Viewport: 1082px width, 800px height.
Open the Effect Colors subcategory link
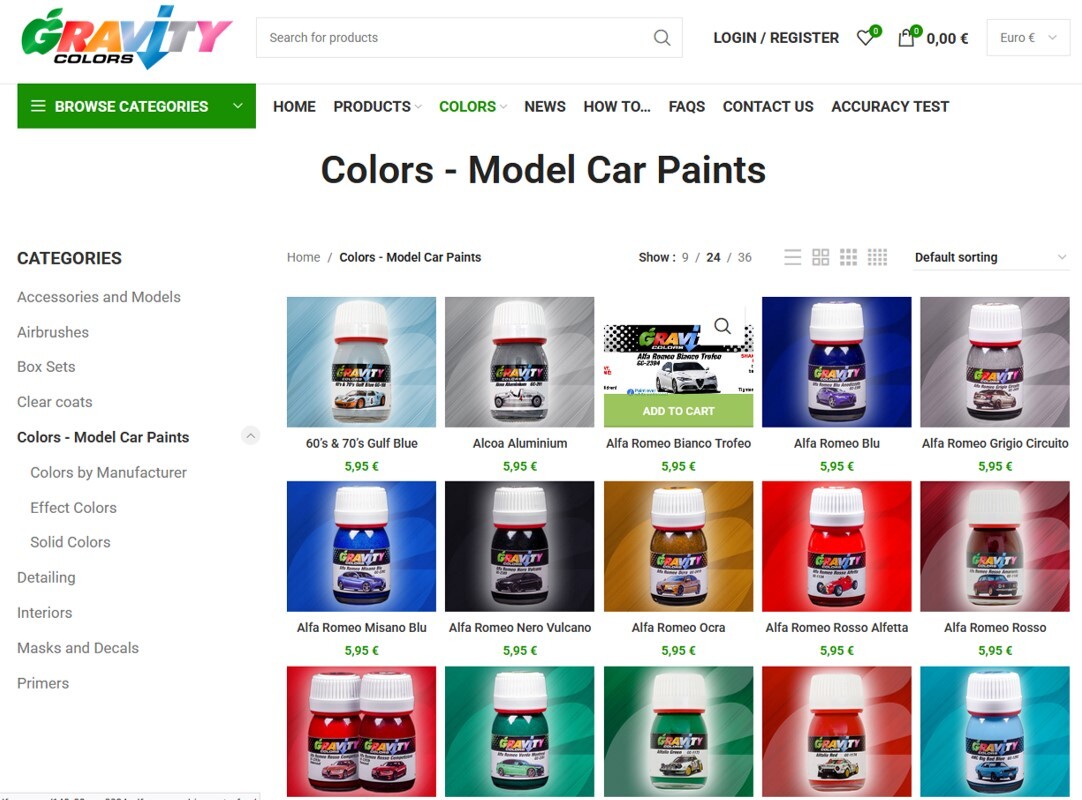73,507
